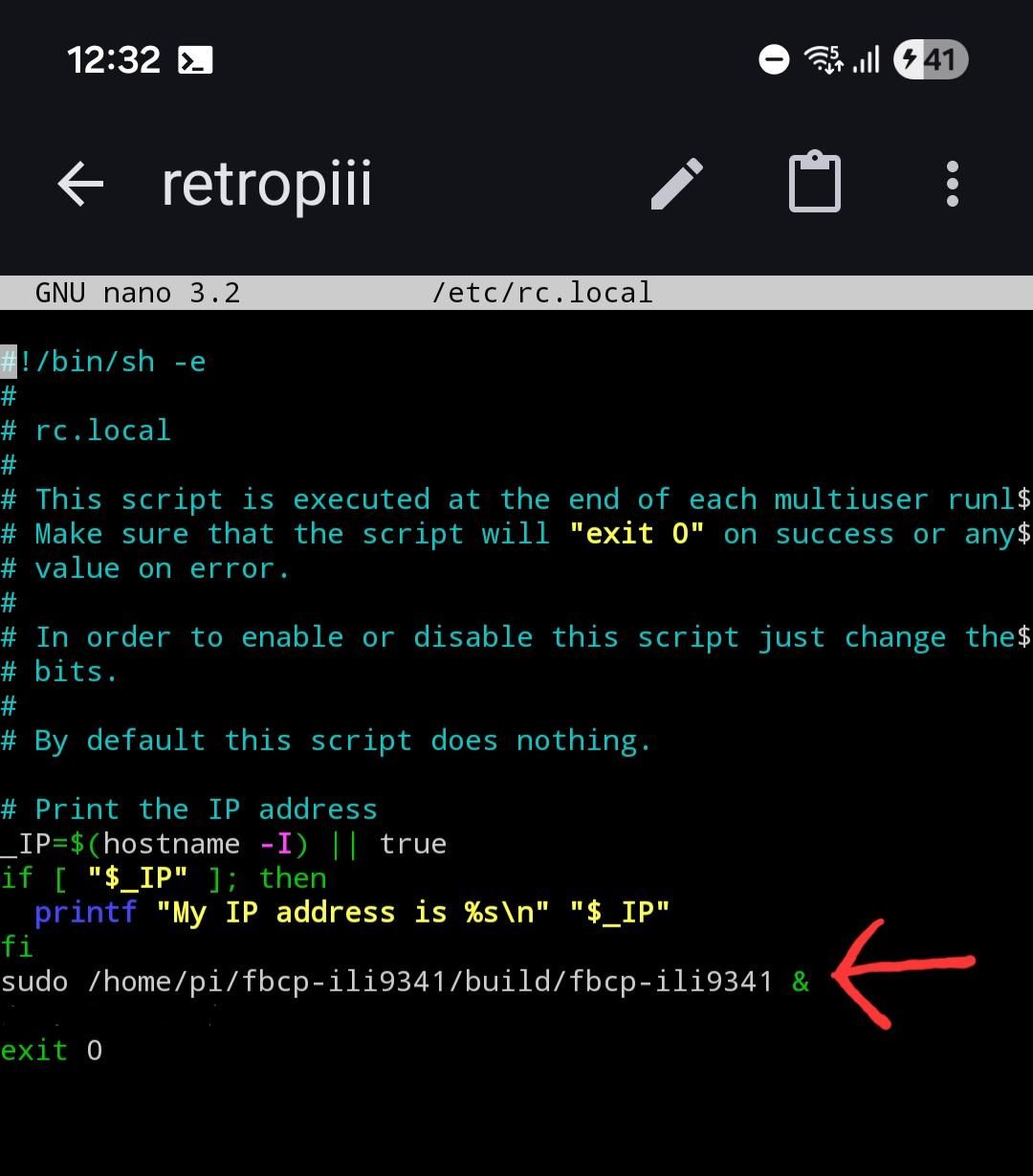
Task: Tap the 'This script is executed' comment line
Action: (516, 499)
